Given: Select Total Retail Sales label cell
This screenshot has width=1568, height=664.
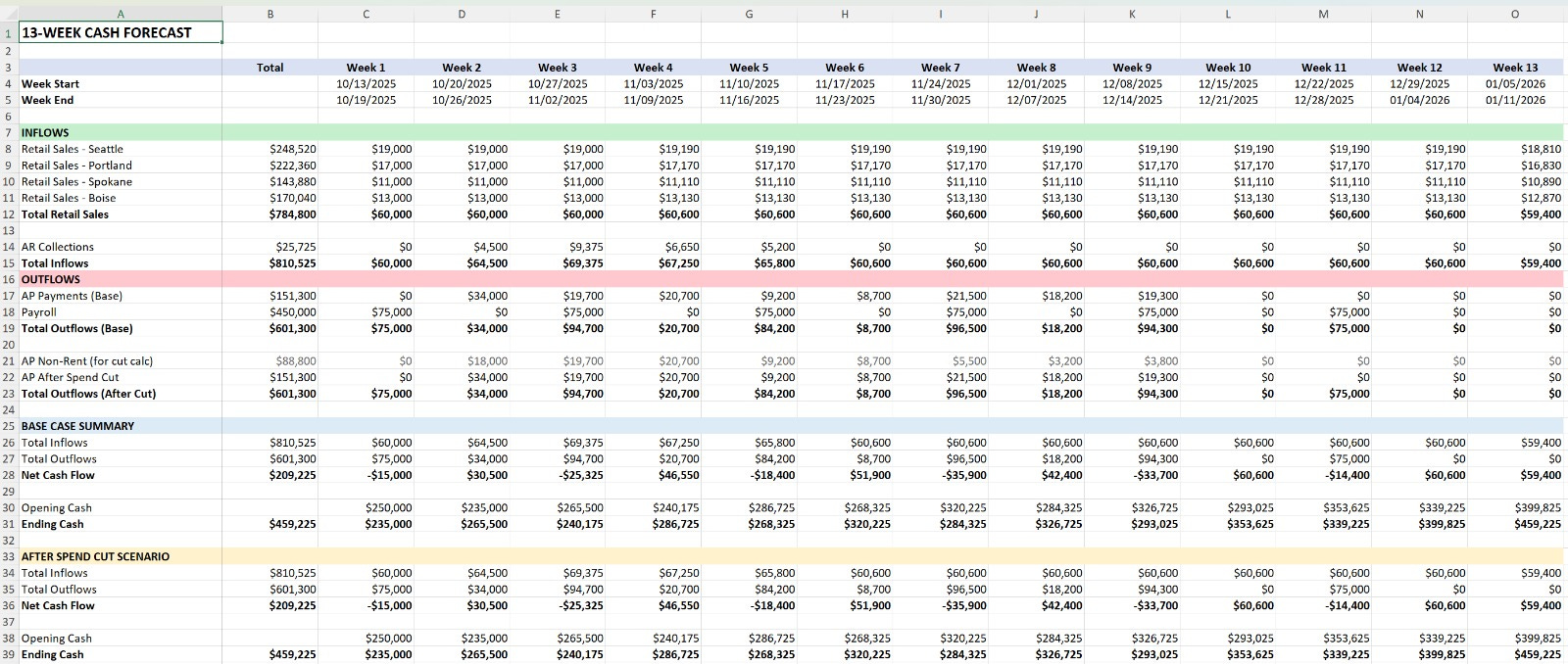Looking at the screenshot, I should [x=121, y=214].
